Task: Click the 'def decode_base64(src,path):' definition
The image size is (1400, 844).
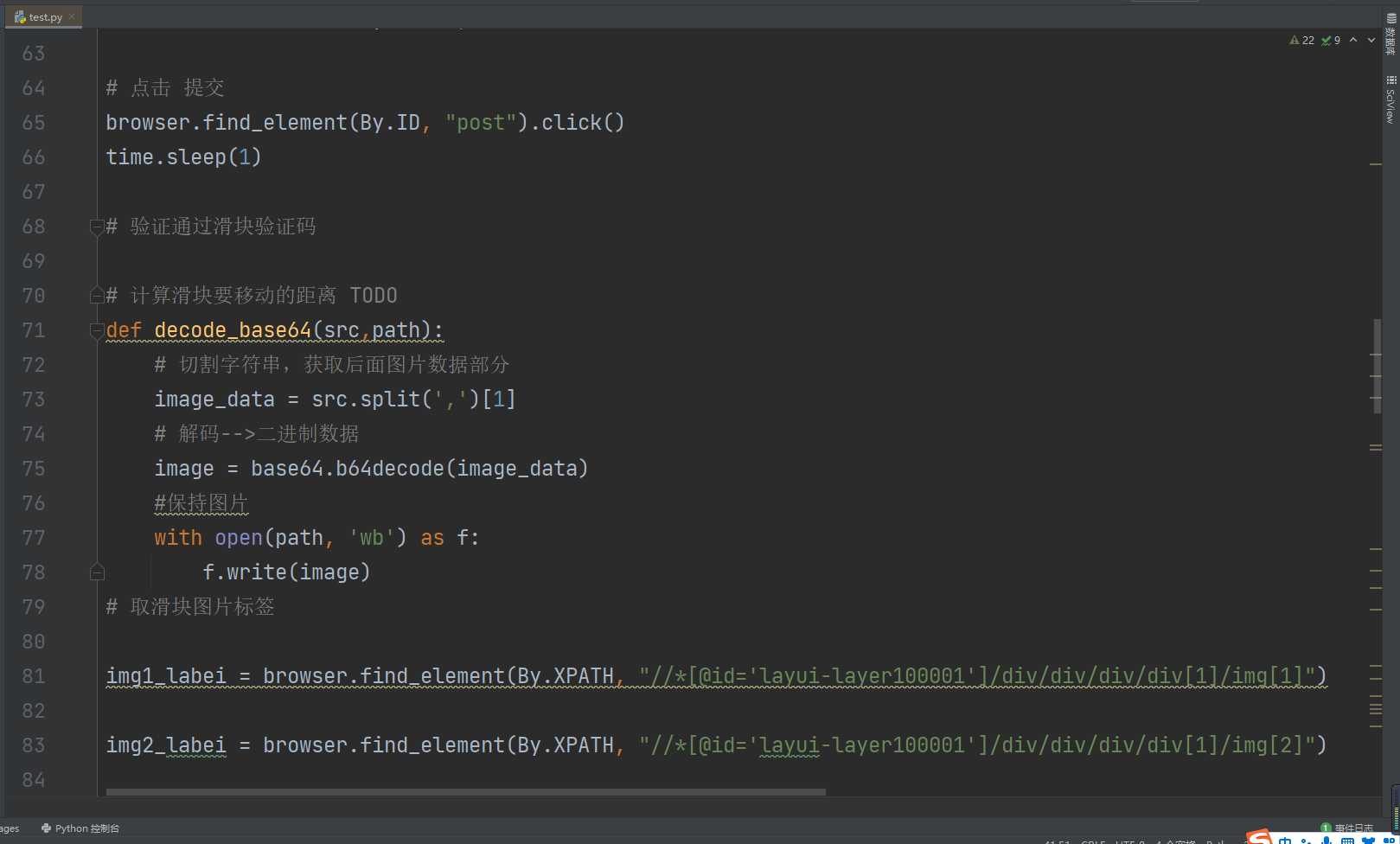Action: coord(275,330)
